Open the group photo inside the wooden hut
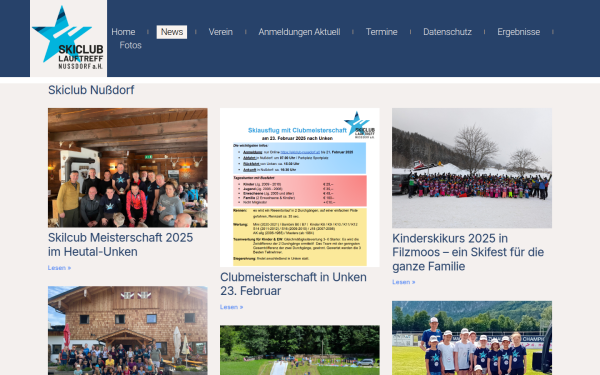Viewport: 600px width, 375px height. [x=128, y=168]
